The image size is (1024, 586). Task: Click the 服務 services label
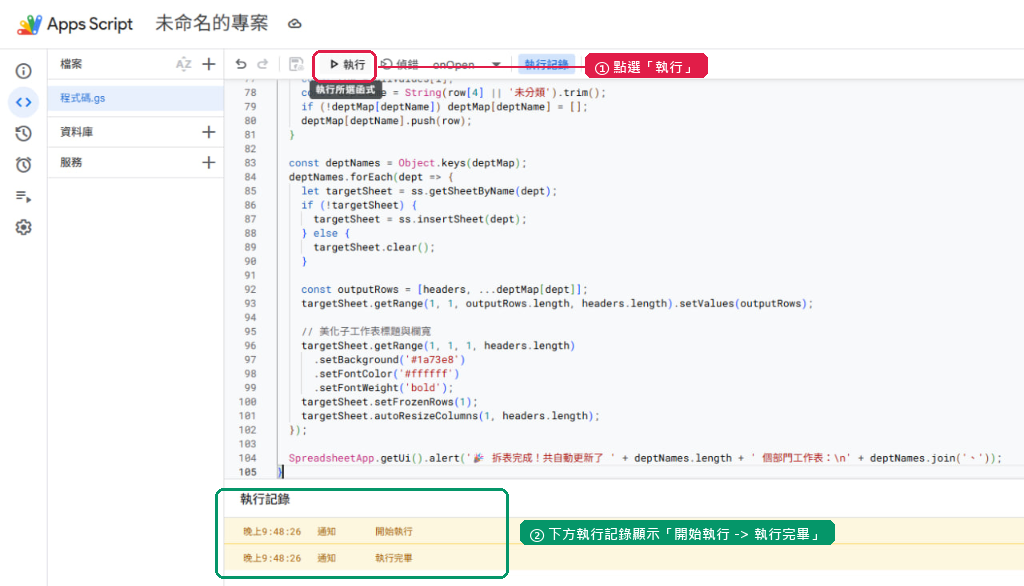click(71, 162)
